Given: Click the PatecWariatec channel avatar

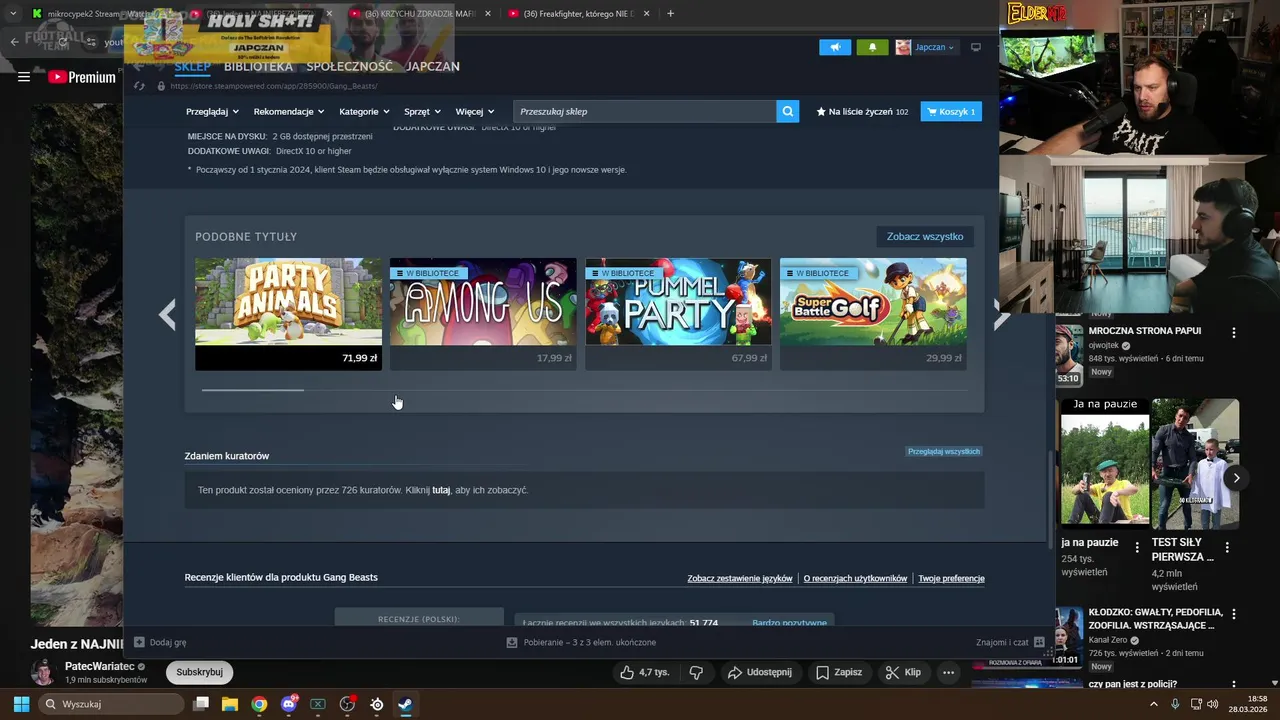Looking at the screenshot, I should click(42, 672).
